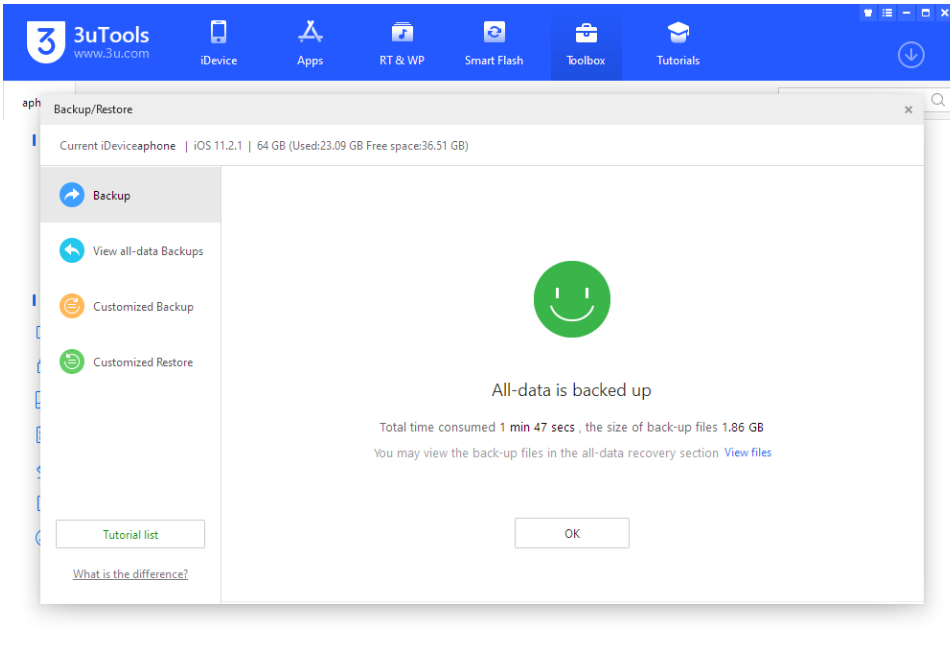Screen dimensions: 950x658
Task: Open the What is the difference link
Action: [130, 573]
